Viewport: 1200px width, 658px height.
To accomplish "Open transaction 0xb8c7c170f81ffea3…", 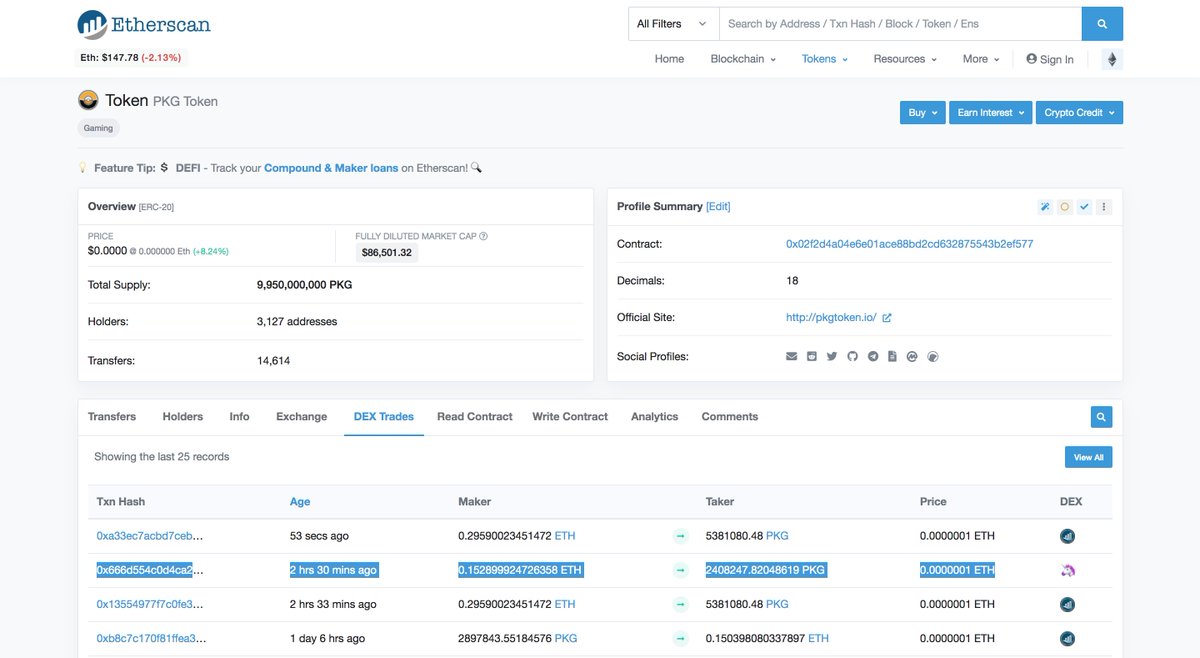I will click(x=150, y=638).
